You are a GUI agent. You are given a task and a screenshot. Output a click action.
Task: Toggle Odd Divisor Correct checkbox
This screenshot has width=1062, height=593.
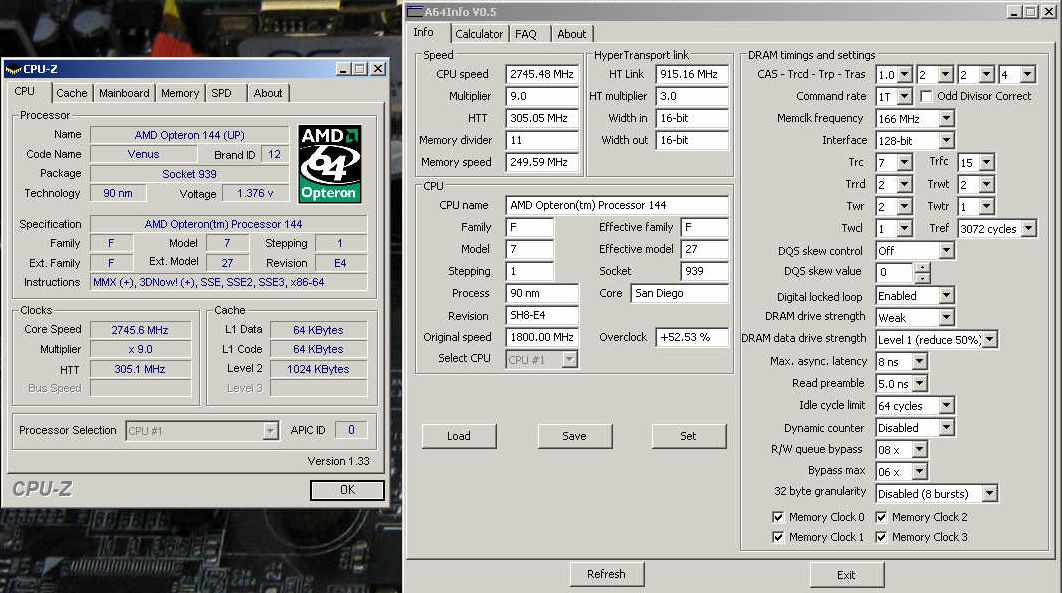[x=926, y=96]
